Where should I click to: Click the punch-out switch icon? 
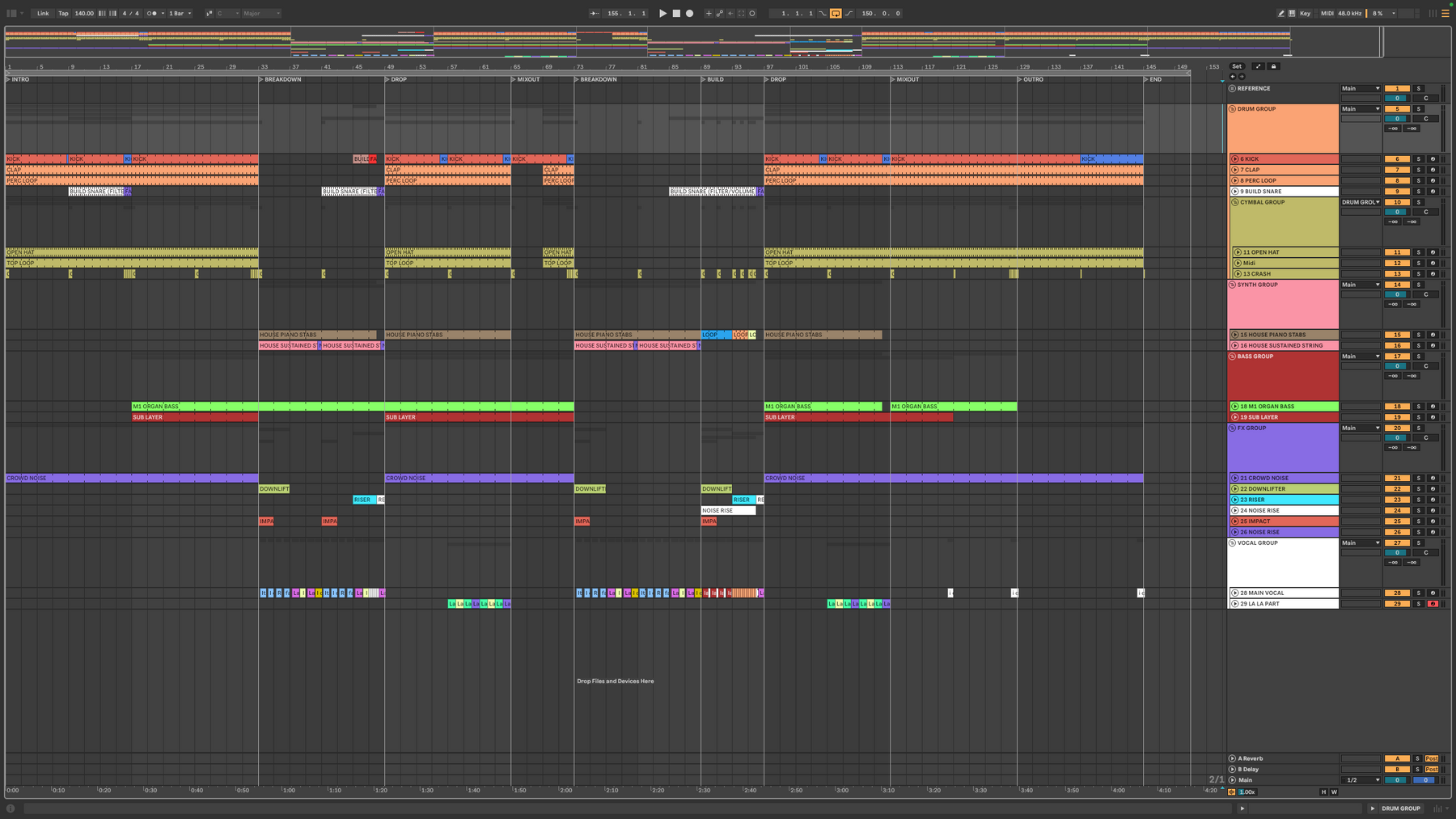tap(849, 13)
